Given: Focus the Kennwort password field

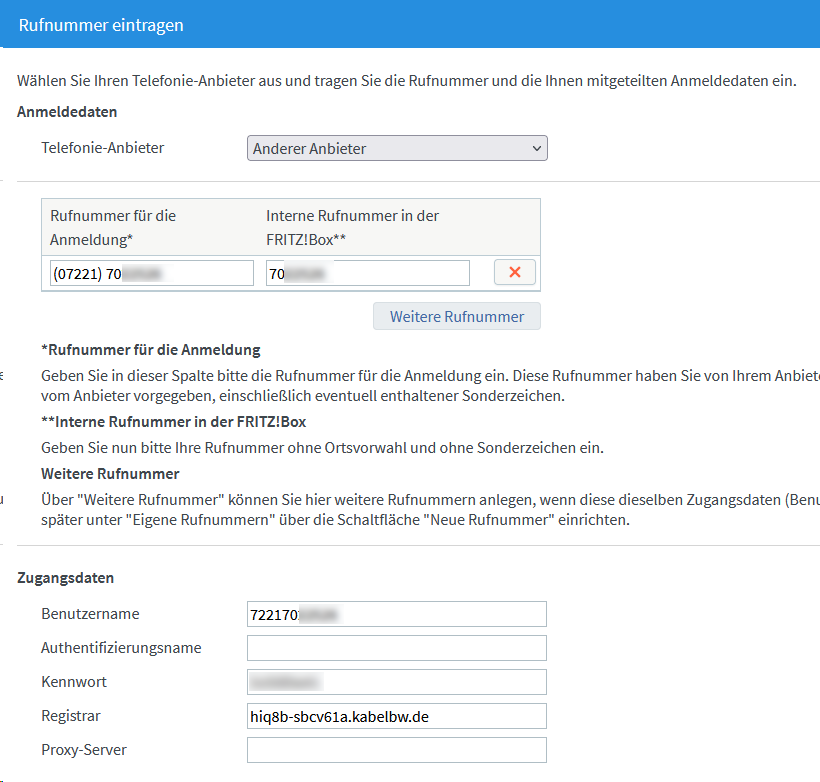Looking at the screenshot, I should (396, 682).
